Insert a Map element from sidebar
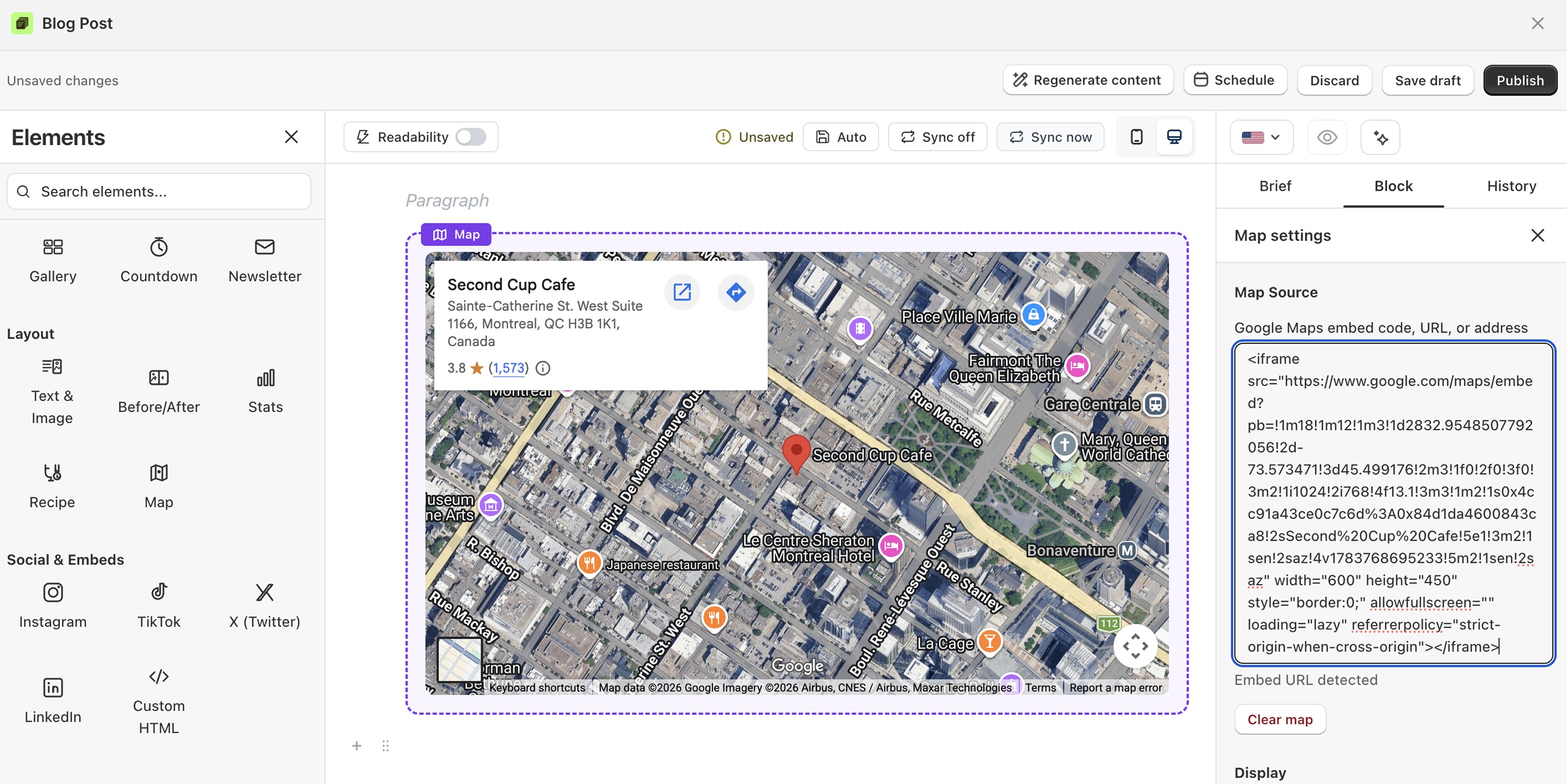This screenshot has height=784, width=1567. (x=159, y=486)
